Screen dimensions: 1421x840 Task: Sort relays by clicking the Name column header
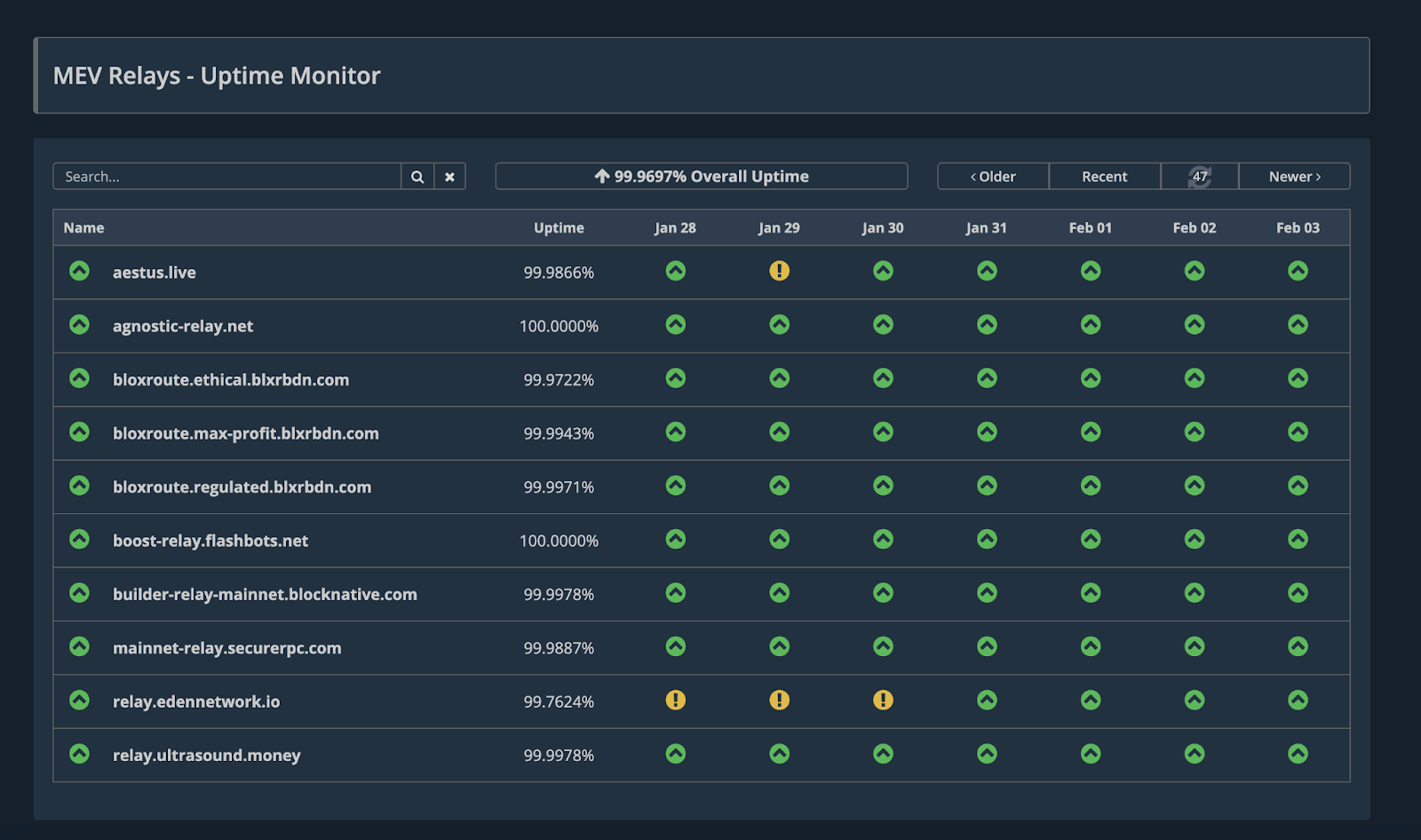point(83,227)
